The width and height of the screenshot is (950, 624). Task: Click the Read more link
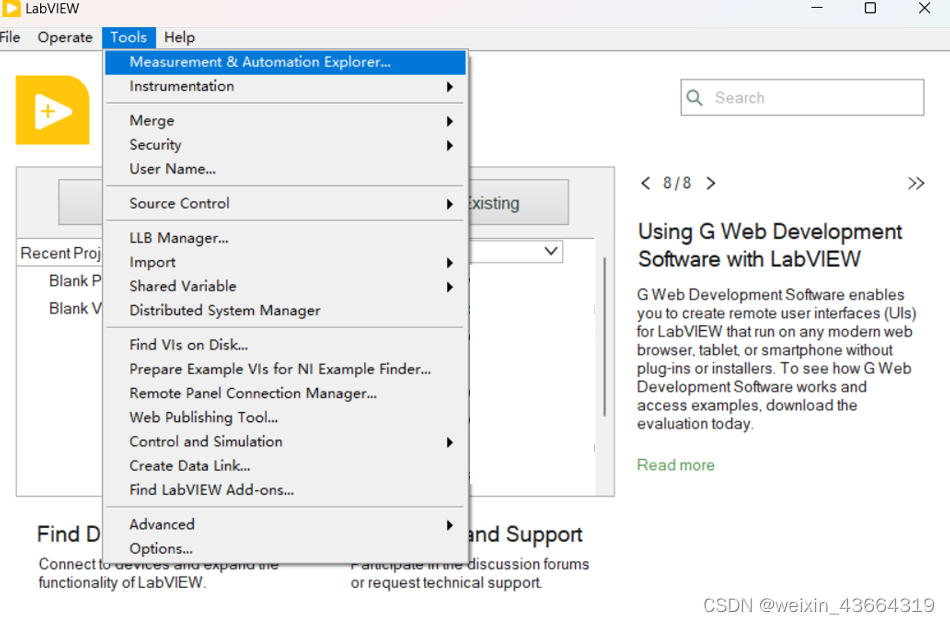point(676,465)
